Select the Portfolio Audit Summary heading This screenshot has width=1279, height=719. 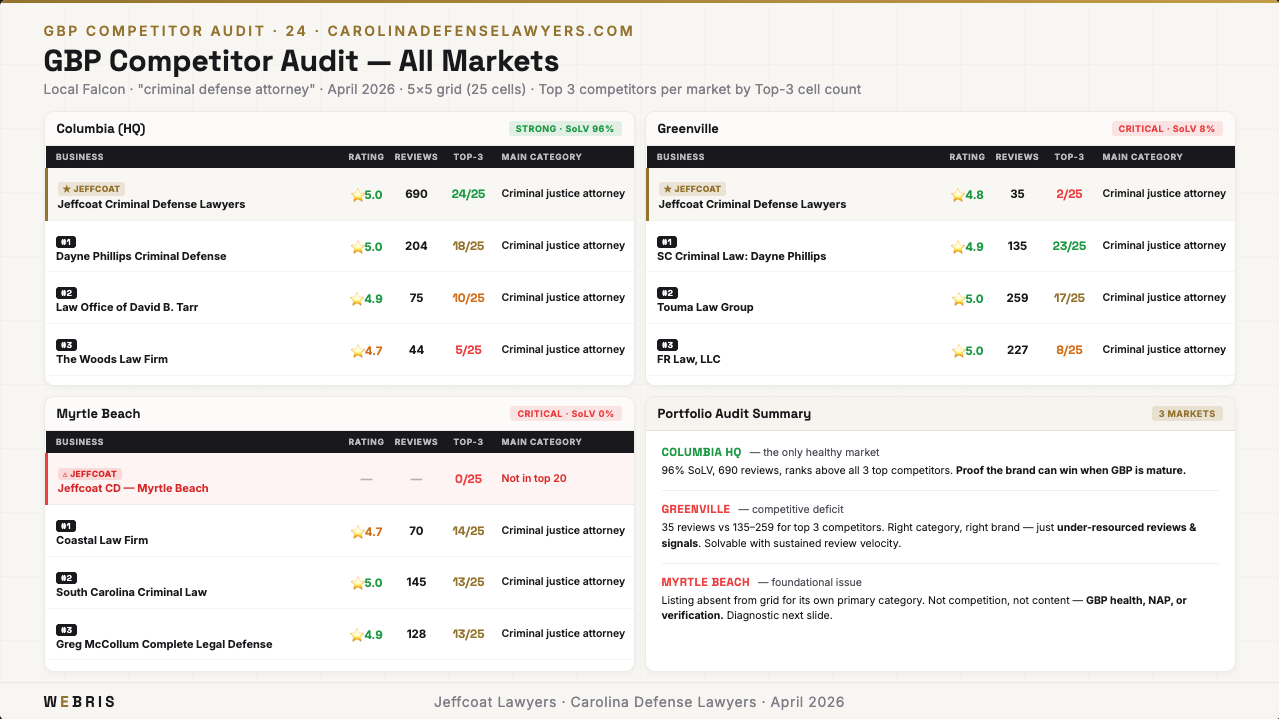click(x=734, y=414)
